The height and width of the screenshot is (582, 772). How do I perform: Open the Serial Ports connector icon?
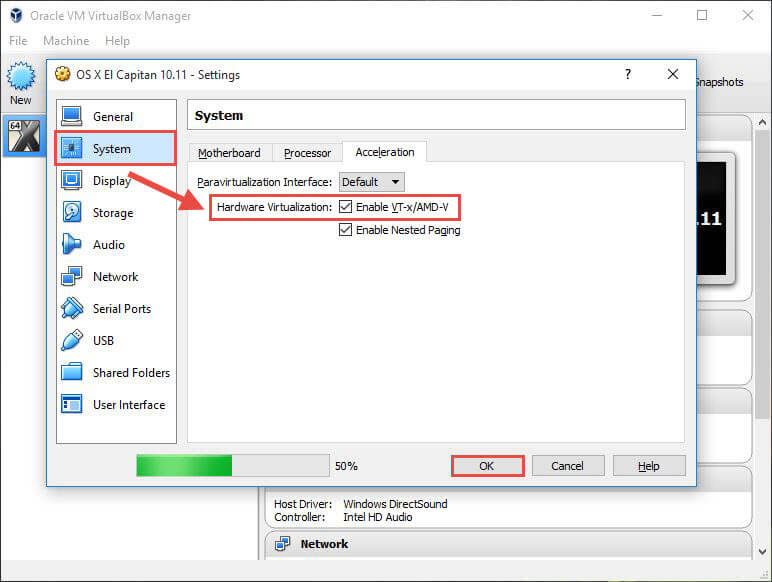coord(72,308)
